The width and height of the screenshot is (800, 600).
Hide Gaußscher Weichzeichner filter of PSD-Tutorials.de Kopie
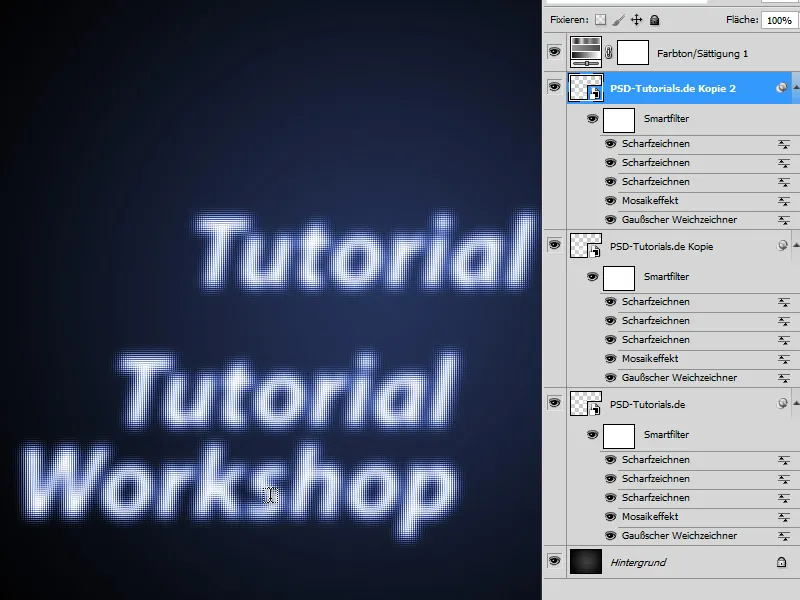click(x=610, y=378)
